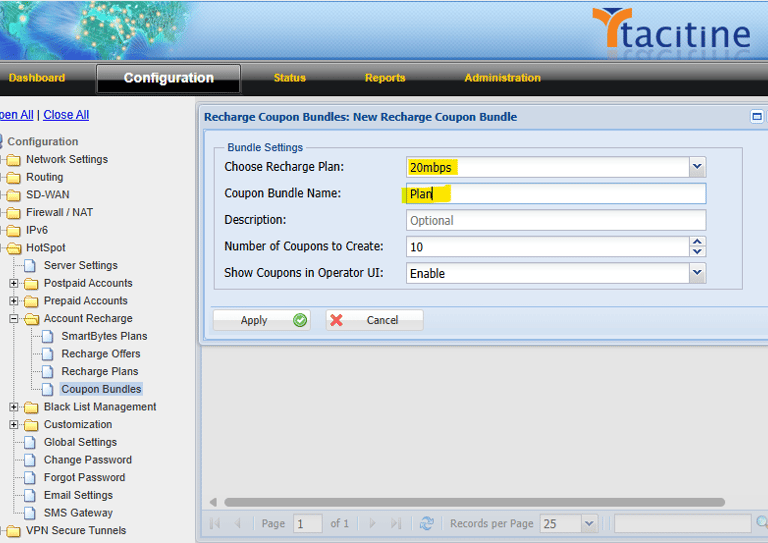The width and height of the screenshot is (768, 543).
Task: Click the Recharge Offers page icon
Action: pyautogui.click(x=48, y=354)
